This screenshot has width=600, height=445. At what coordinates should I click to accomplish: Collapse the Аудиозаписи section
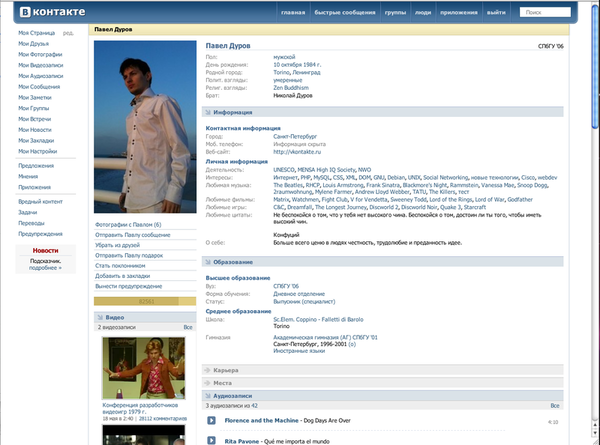pyautogui.click(x=382, y=396)
